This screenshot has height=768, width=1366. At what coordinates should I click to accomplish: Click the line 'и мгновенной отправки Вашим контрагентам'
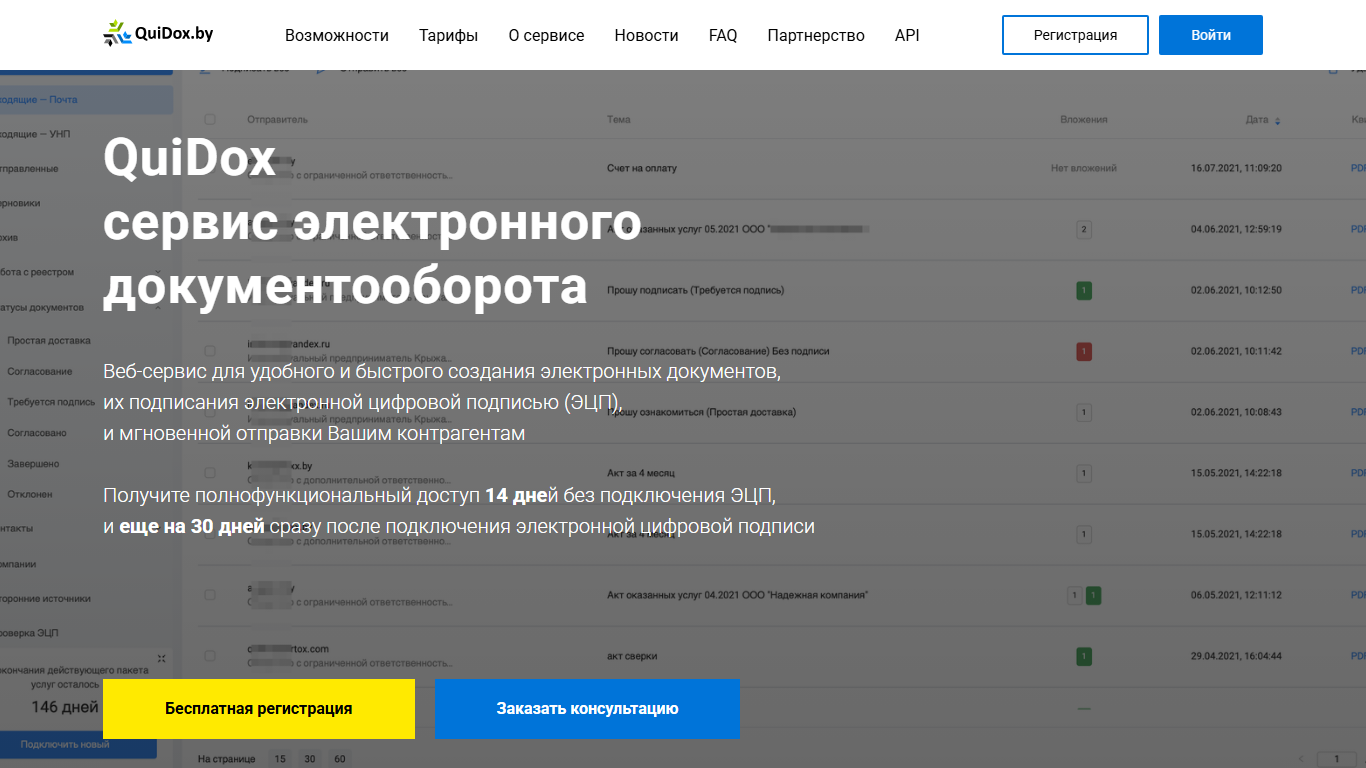(314, 434)
